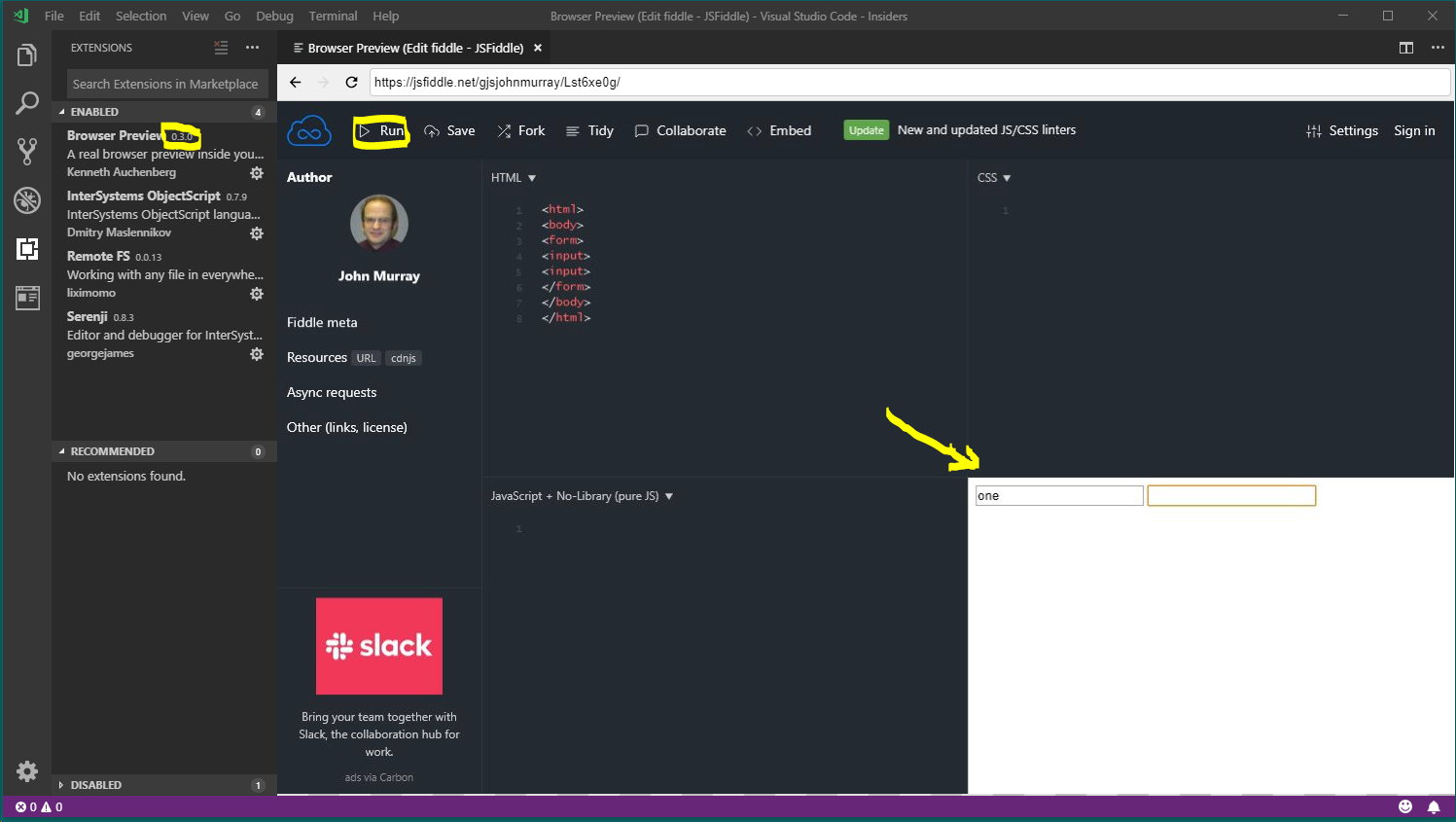The image size is (1456, 822).
Task: Open the Extensions view in the activity bar
Action: pyautogui.click(x=26, y=249)
